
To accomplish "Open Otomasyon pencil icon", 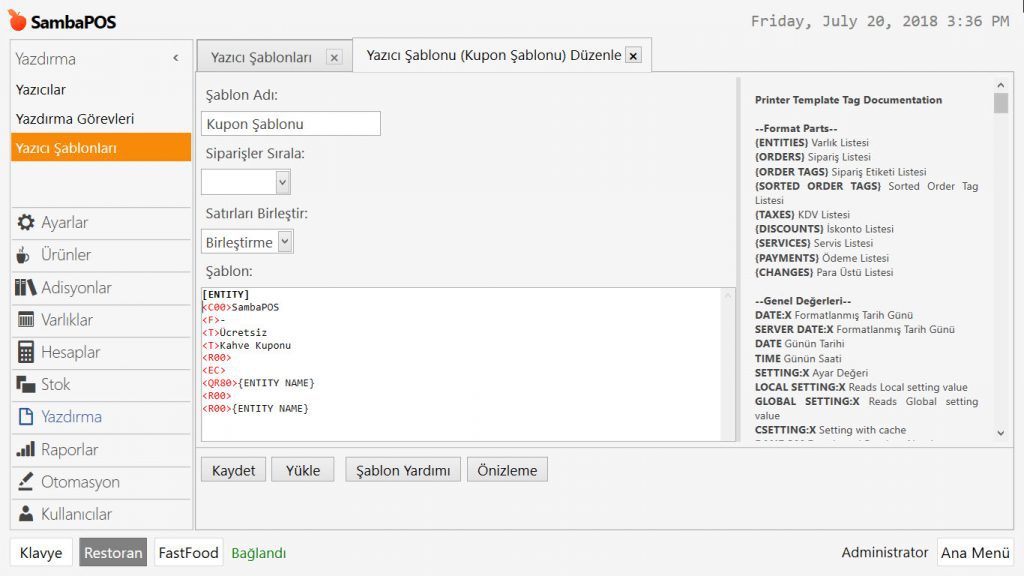I will point(26,482).
